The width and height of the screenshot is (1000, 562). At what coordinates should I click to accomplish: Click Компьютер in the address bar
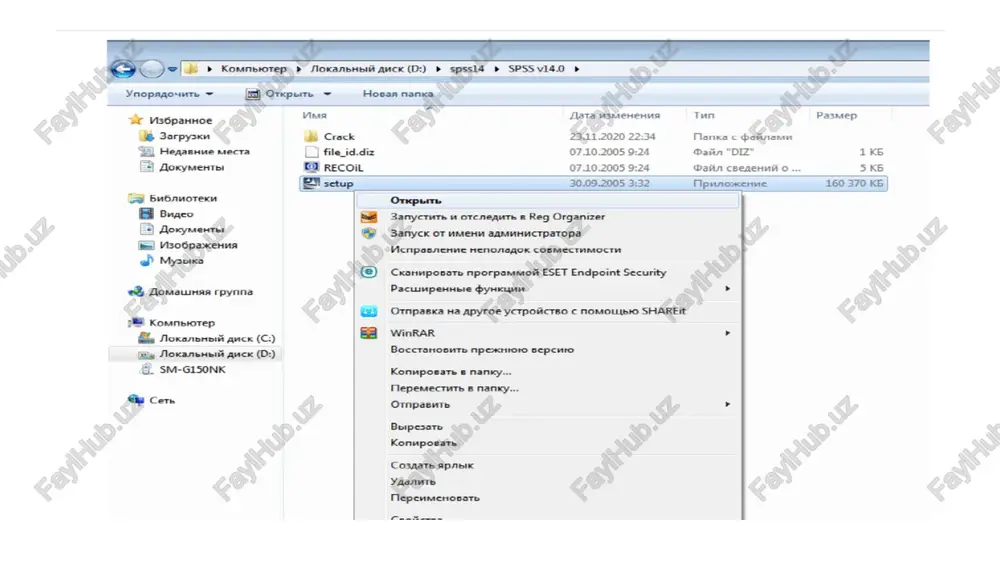click(x=254, y=68)
